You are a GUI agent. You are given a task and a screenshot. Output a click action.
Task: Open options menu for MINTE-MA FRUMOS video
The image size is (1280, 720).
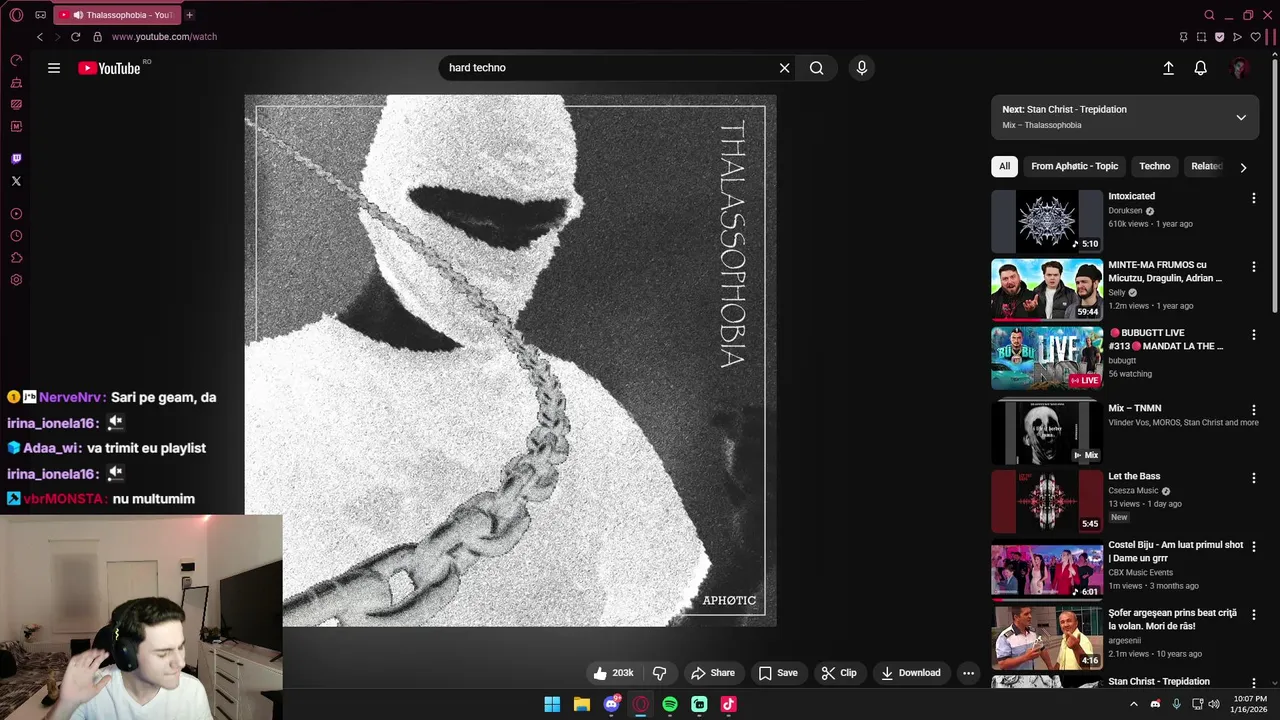click(x=1253, y=267)
